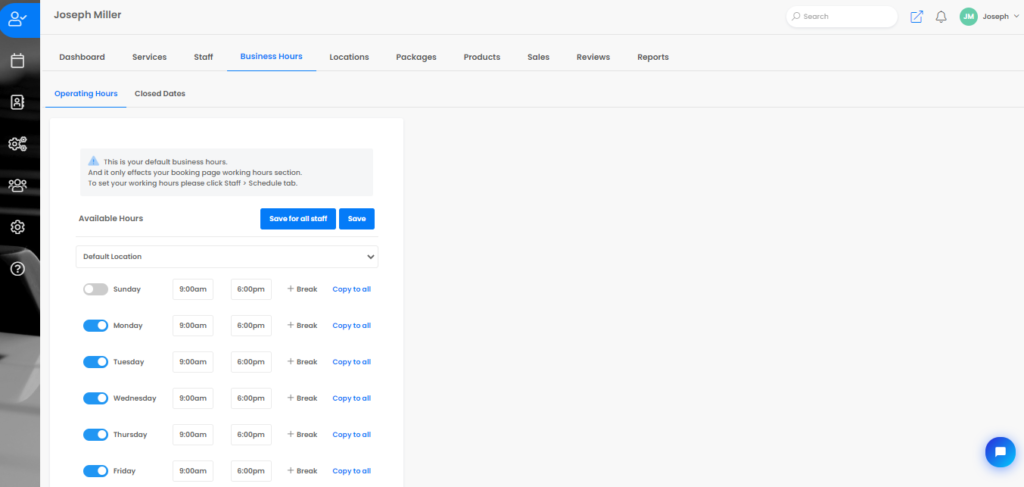Click the external link share icon
The height and width of the screenshot is (487, 1024).
click(x=917, y=17)
